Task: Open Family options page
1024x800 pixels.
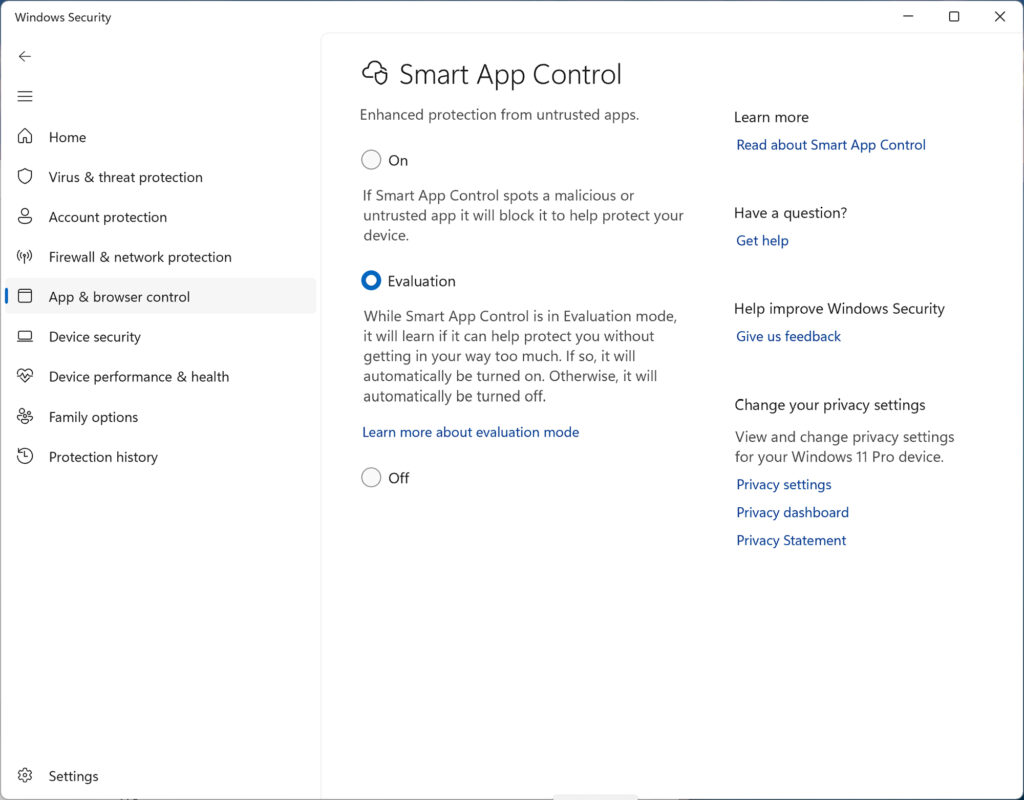Action: [160, 417]
